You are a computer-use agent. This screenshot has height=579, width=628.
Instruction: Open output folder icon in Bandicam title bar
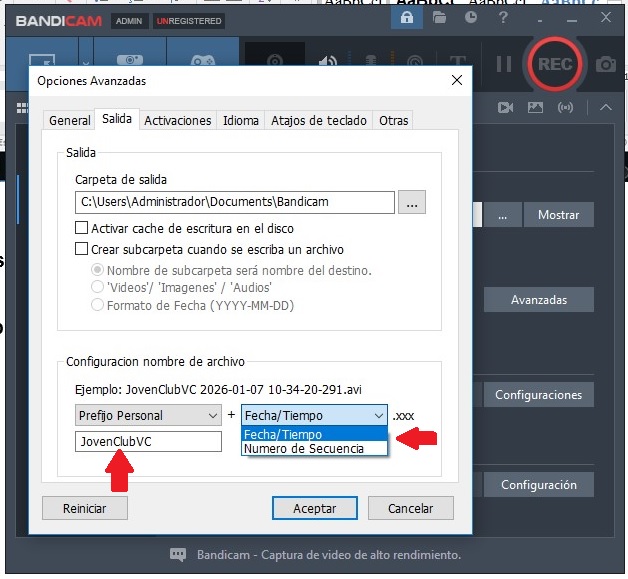pyautogui.click(x=439, y=18)
